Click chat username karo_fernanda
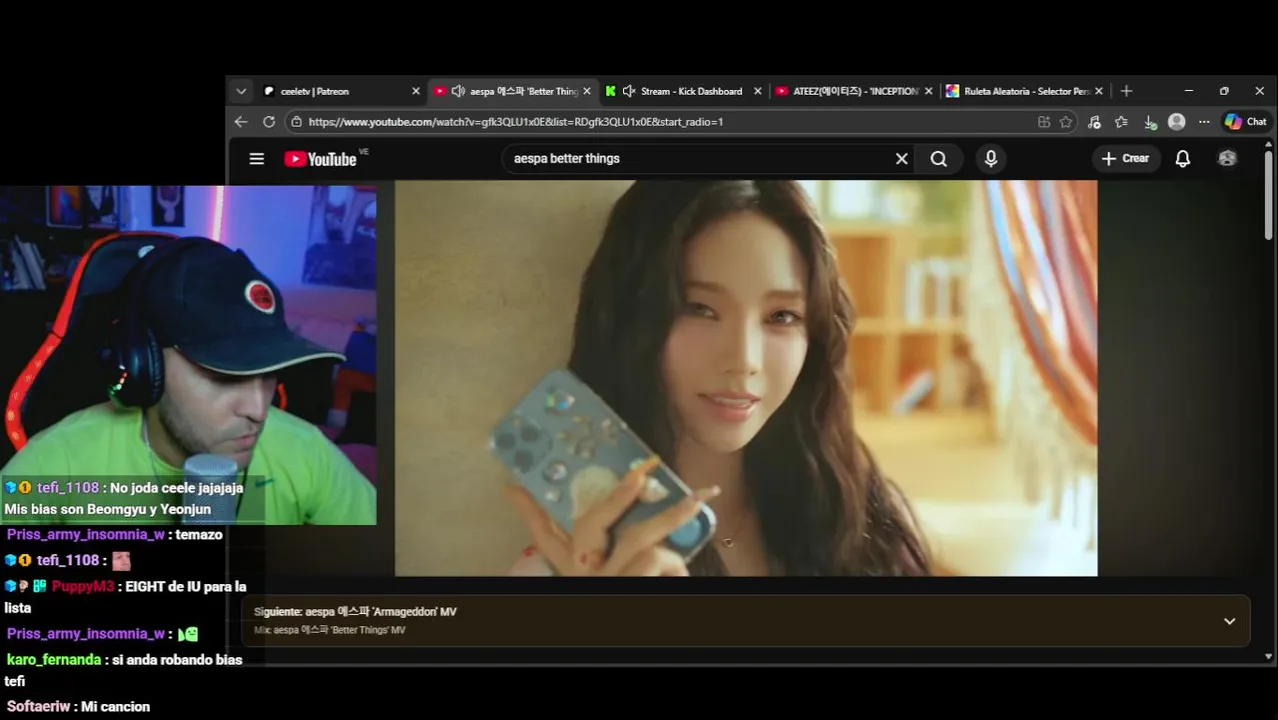 tap(54, 660)
